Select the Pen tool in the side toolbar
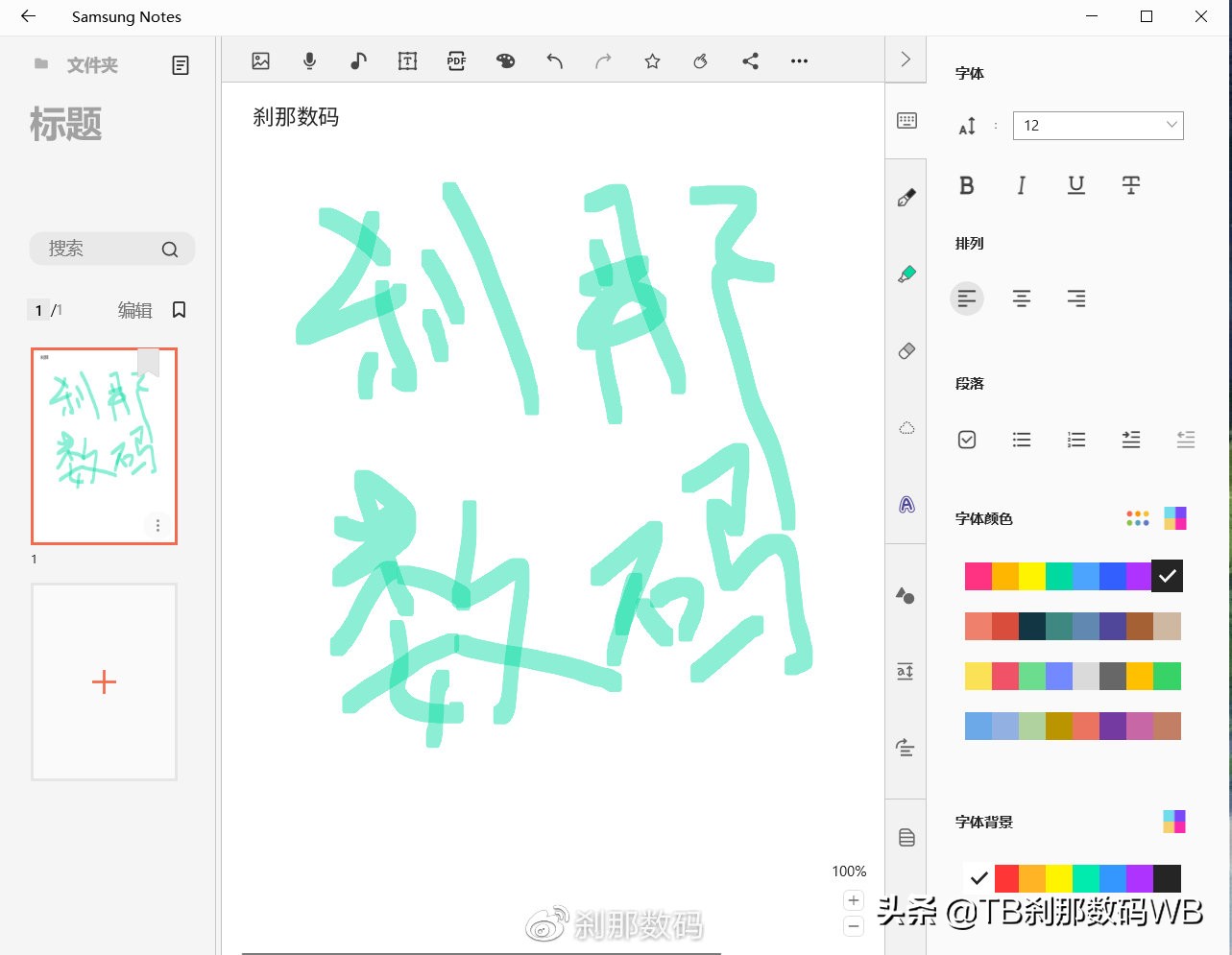 906,197
